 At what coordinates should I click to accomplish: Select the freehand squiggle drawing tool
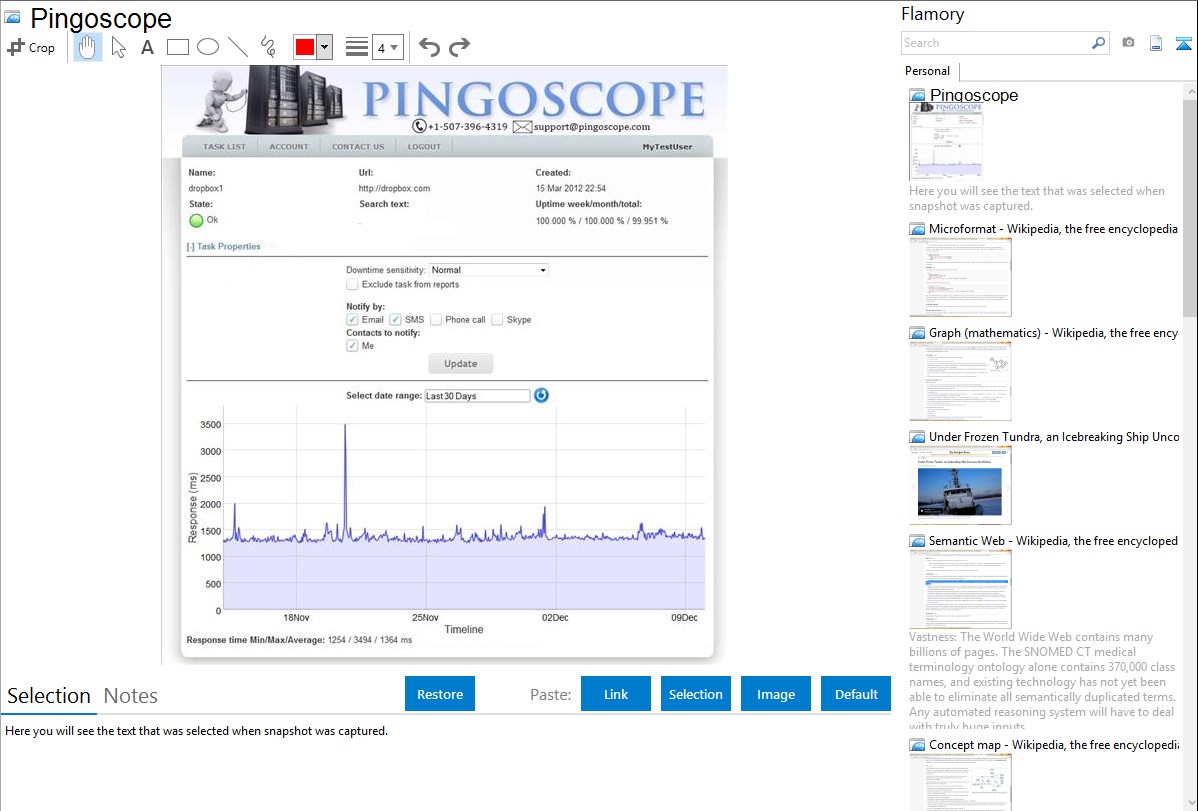pyautogui.click(x=268, y=47)
